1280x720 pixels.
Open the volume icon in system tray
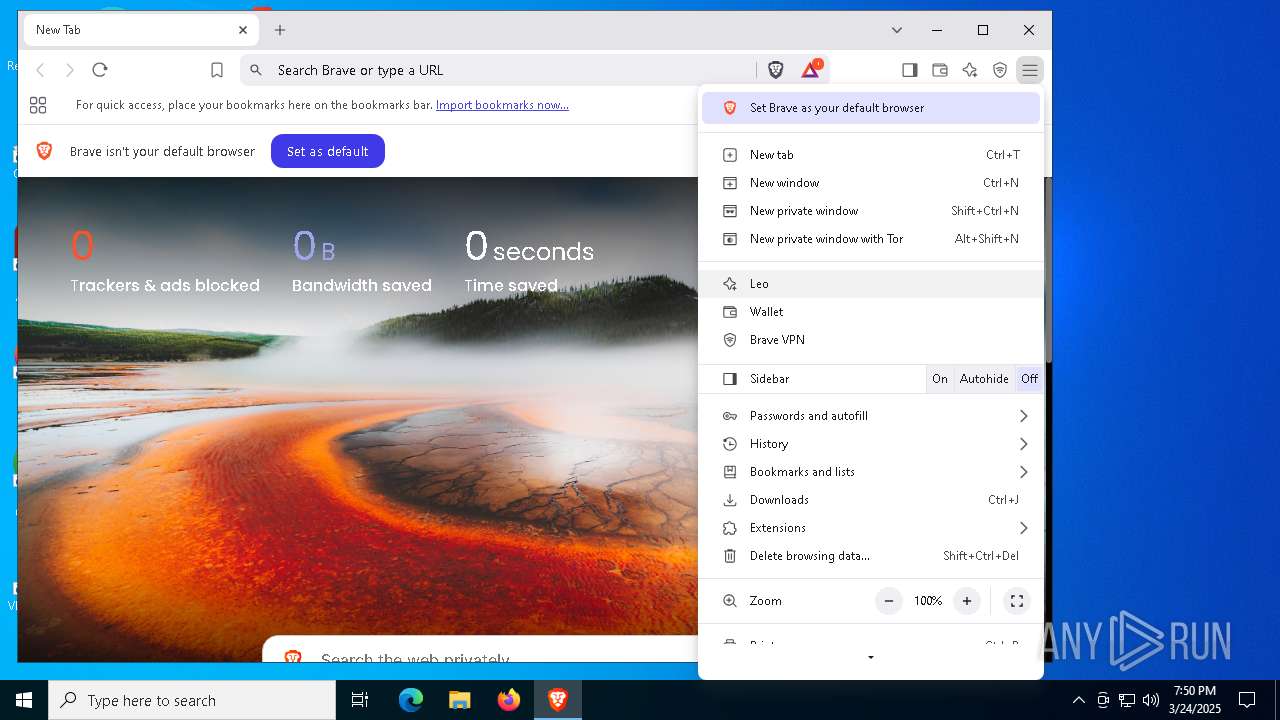click(1150, 700)
